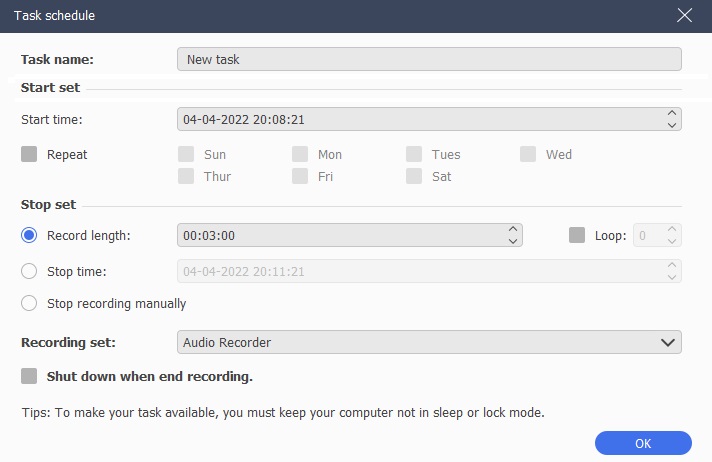The image size is (712, 462).
Task: Increase Record length with up arrow
Action: click(x=513, y=229)
